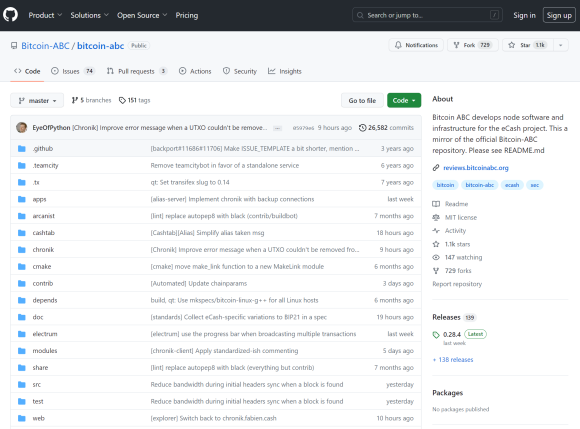View the 151 tags link

point(135,100)
